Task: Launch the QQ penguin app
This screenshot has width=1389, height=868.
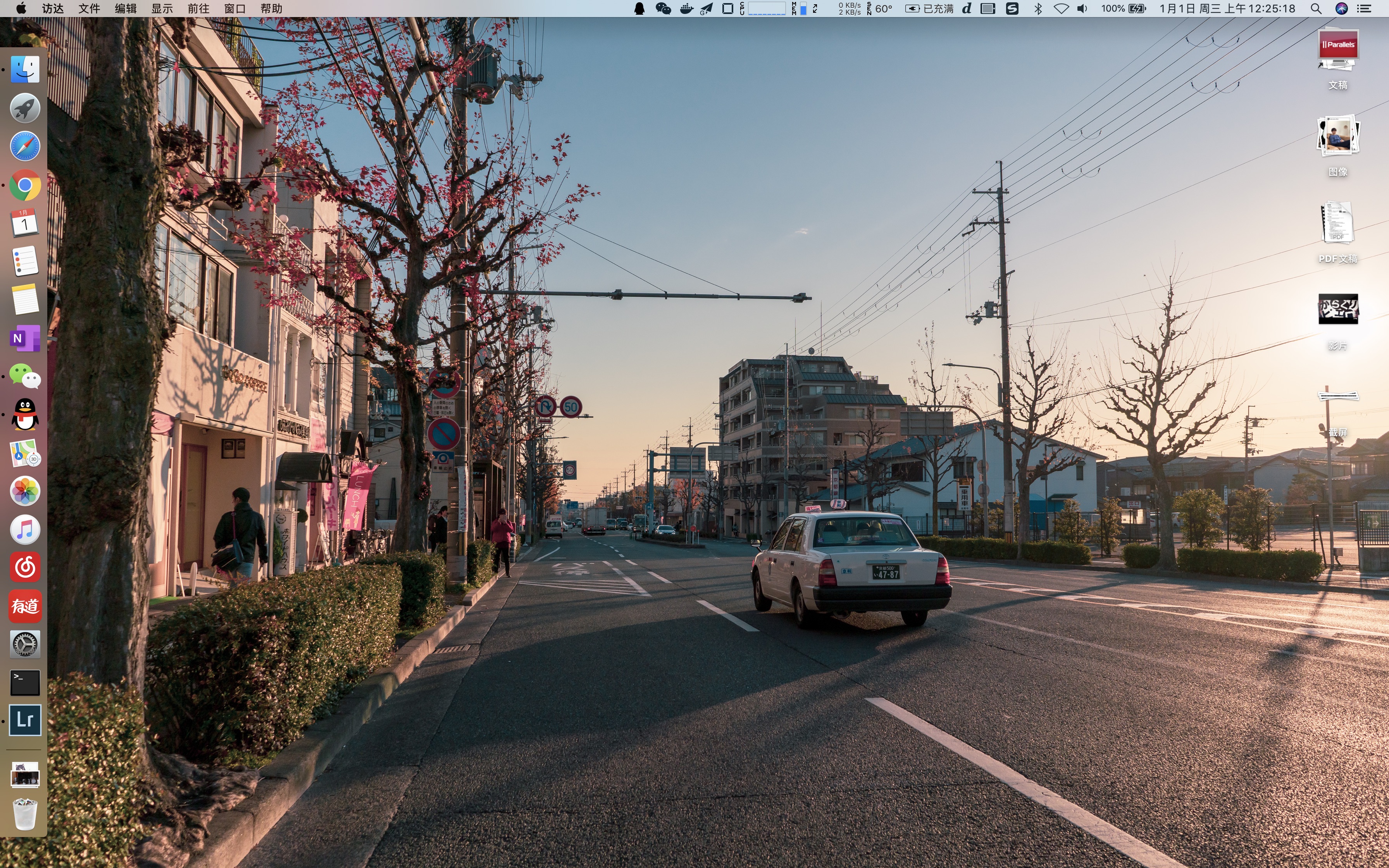Action: pos(25,415)
